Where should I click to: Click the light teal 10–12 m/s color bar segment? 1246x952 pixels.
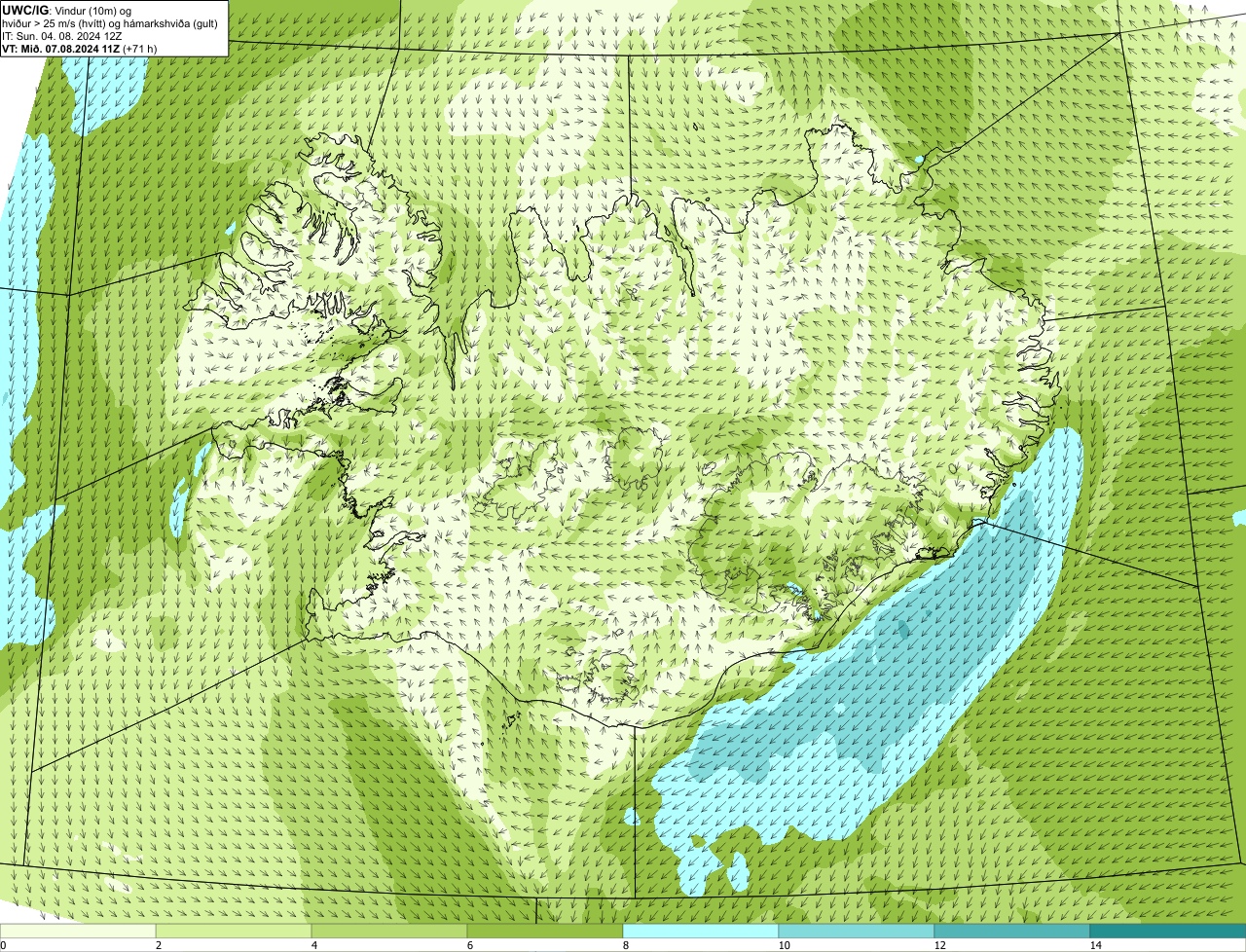tap(857, 931)
